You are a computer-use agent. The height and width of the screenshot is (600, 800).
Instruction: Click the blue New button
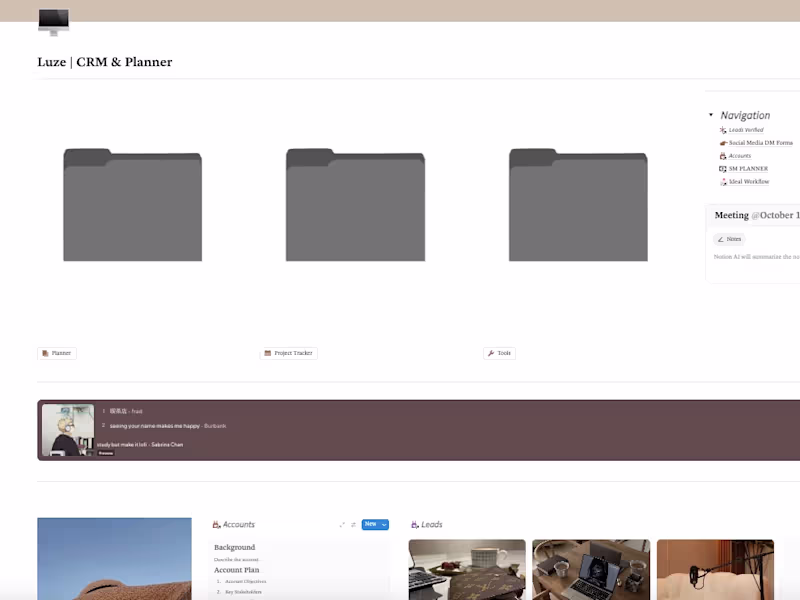370,523
